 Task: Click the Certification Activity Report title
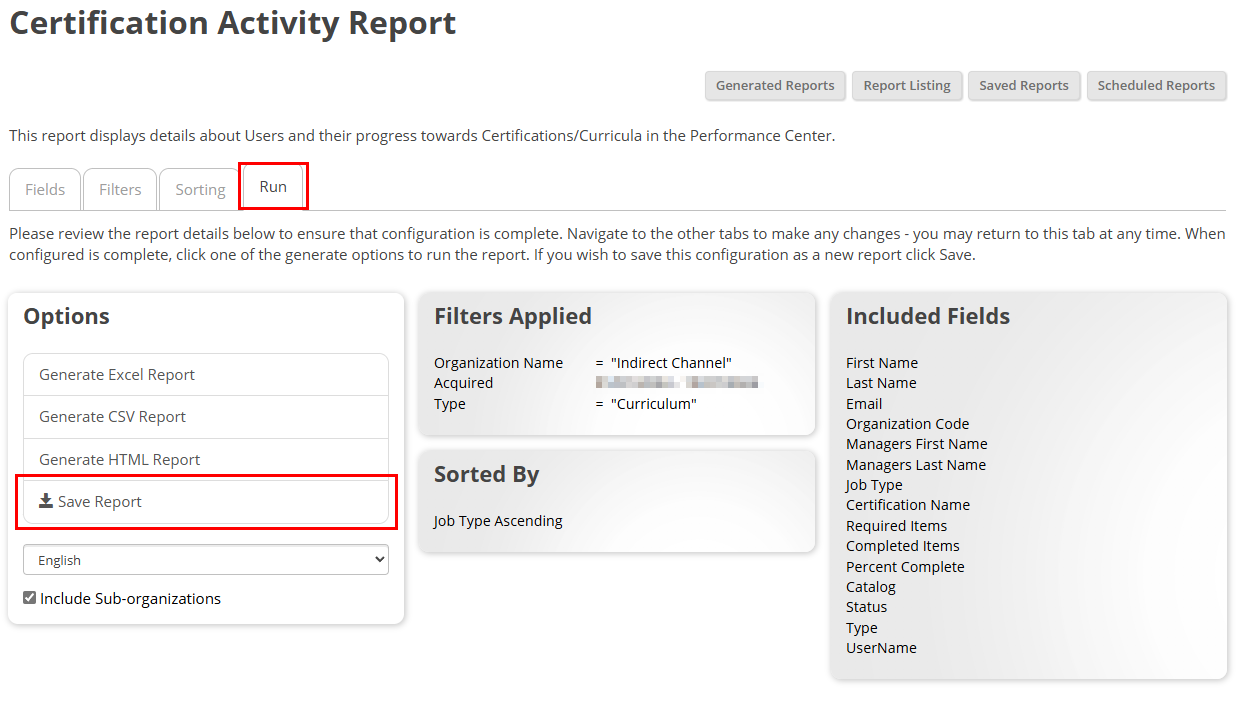(x=231, y=23)
